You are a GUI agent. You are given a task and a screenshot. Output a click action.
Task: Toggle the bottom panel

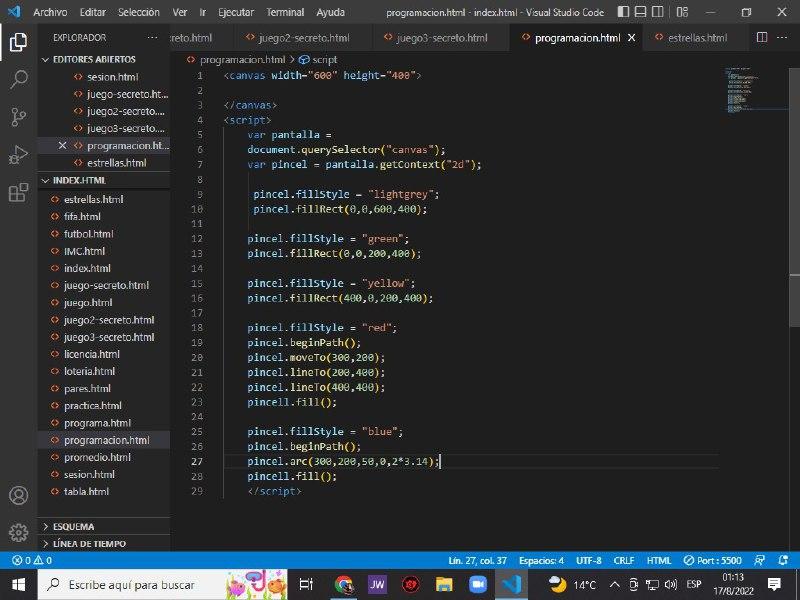coord(640,12)
